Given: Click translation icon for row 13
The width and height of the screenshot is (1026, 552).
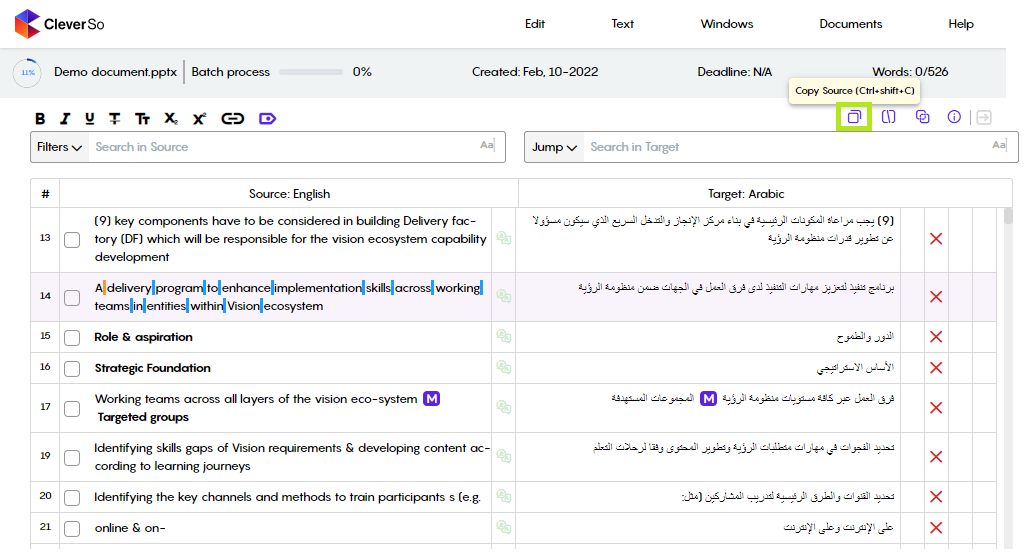Looking at the screenshot, I should [x=503, y=238].
